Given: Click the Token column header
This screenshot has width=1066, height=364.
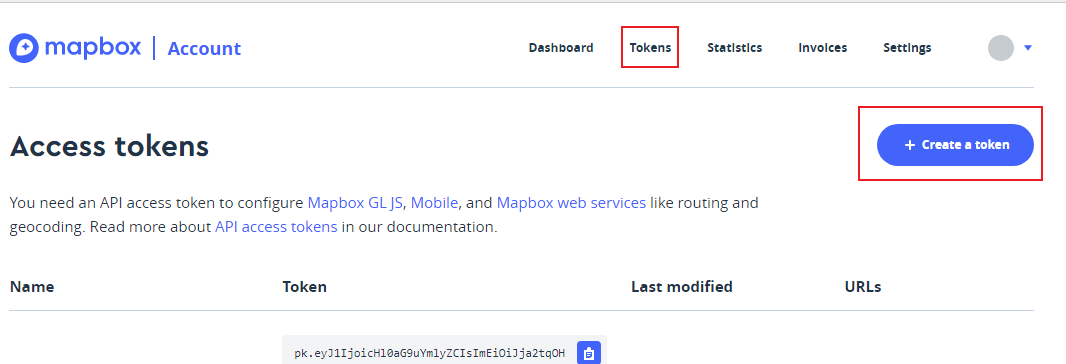Looking at the screenshot, I should [x=305, y=286].
